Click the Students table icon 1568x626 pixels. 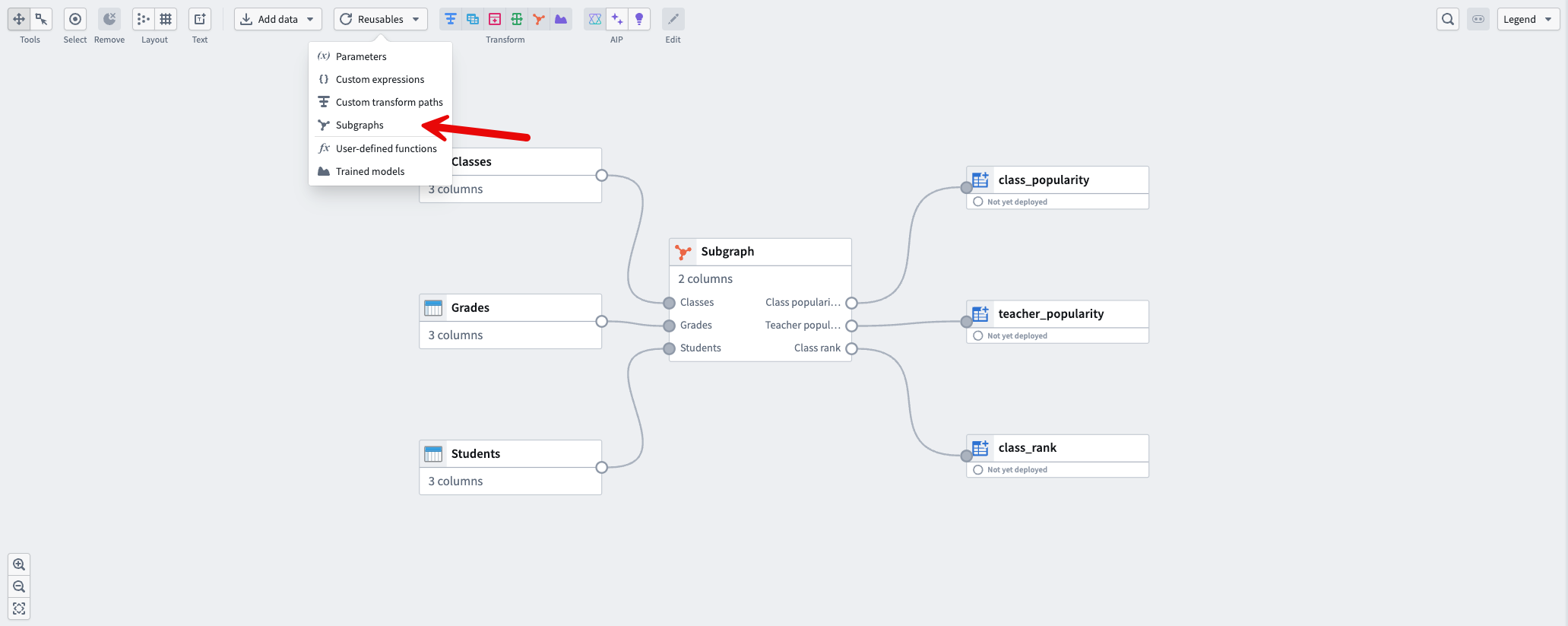pos(433,453)
